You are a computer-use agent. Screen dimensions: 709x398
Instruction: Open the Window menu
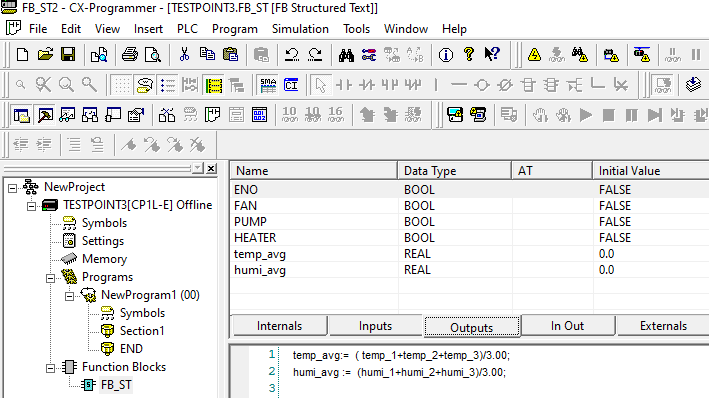pos(406,29)
